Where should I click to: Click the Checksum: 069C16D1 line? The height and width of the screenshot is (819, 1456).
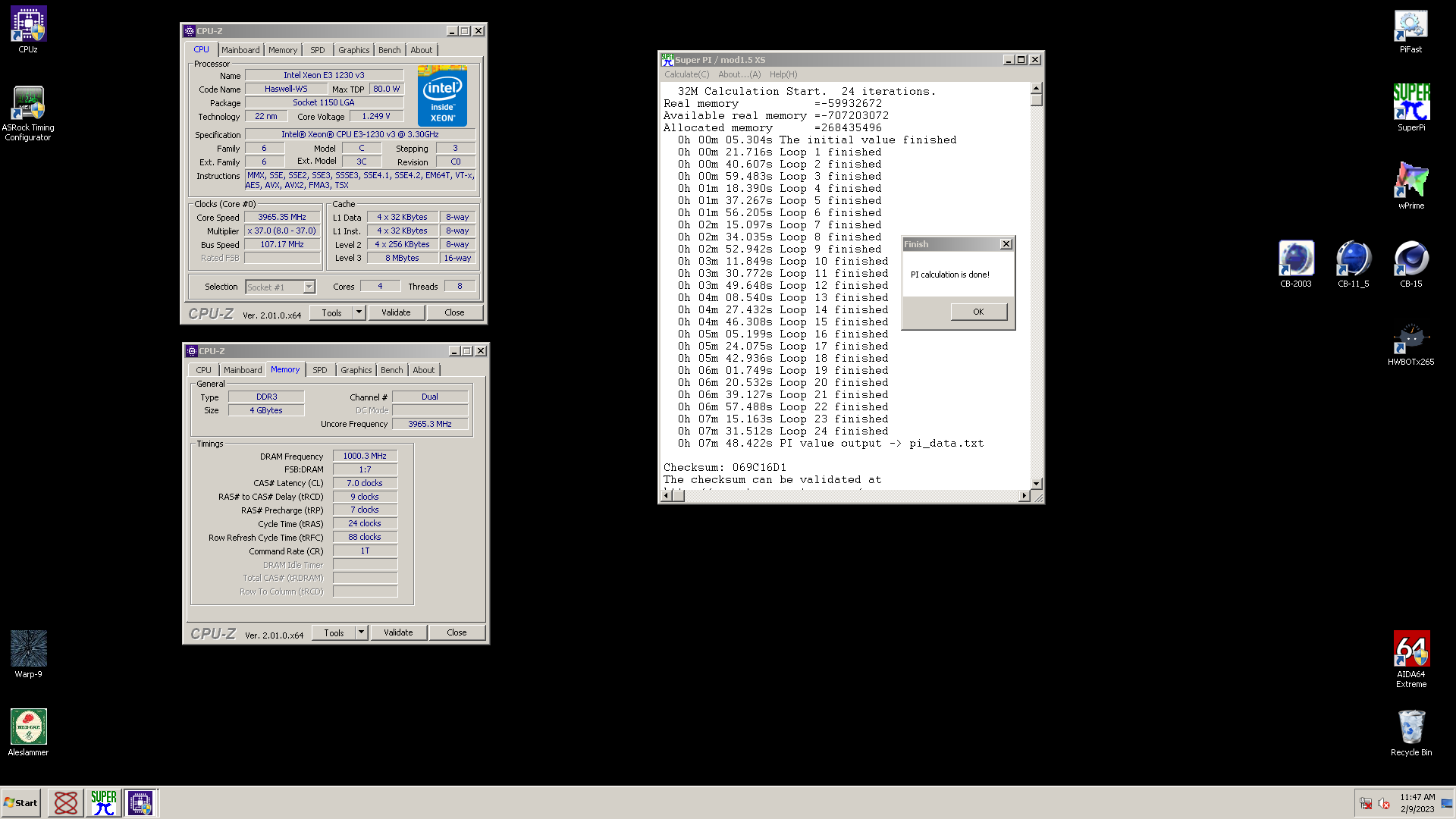point(725,467)
